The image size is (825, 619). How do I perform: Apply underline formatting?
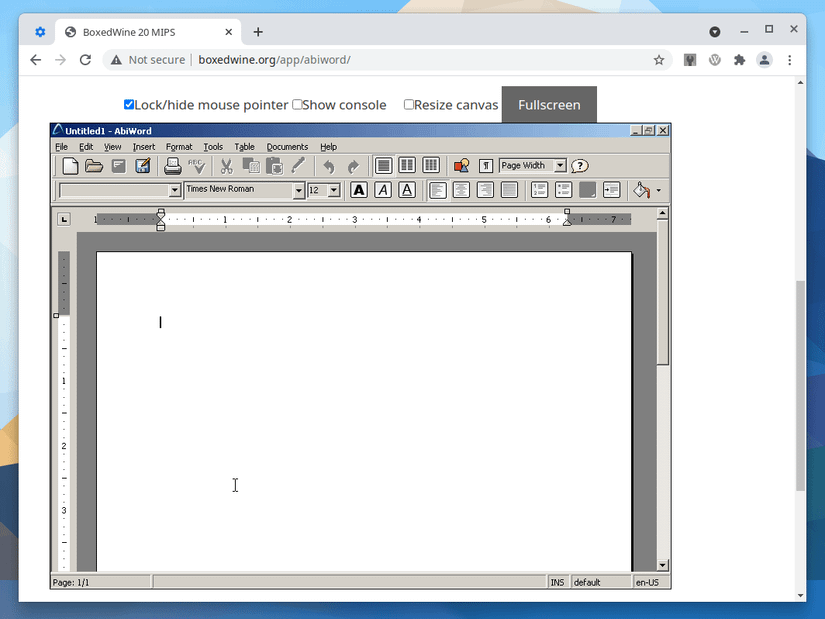(407, 190)
